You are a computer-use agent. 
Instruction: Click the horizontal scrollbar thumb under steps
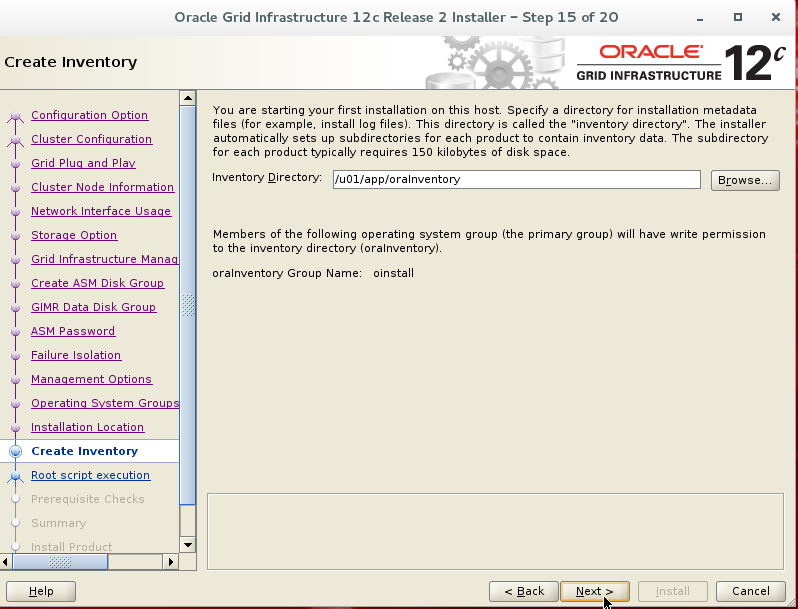pos(60,562)
